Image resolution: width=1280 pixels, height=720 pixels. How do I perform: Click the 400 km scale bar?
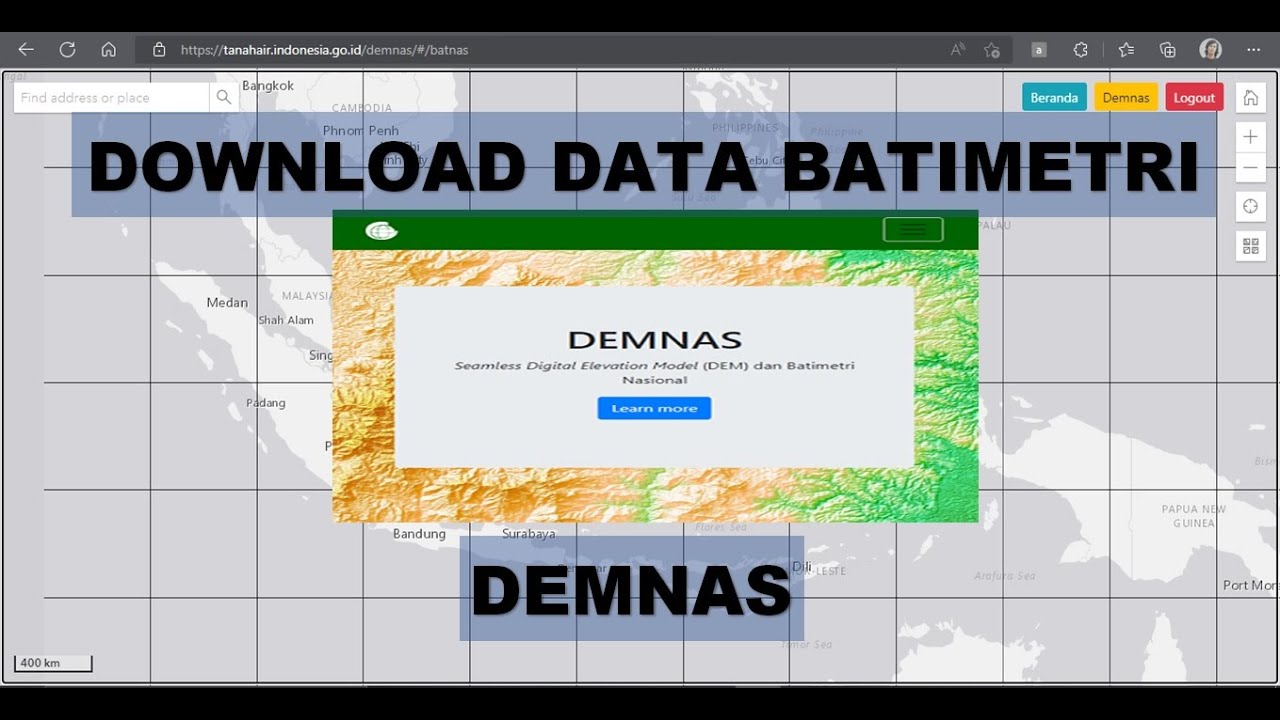tap(53, 663)
